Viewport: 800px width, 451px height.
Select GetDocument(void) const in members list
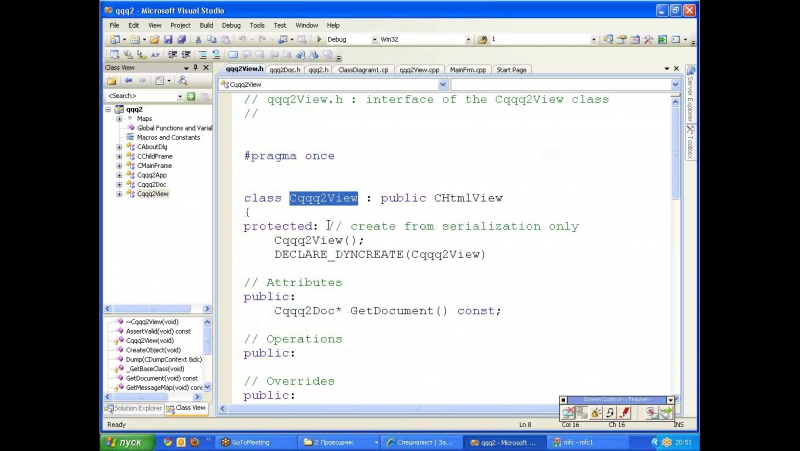161,379
